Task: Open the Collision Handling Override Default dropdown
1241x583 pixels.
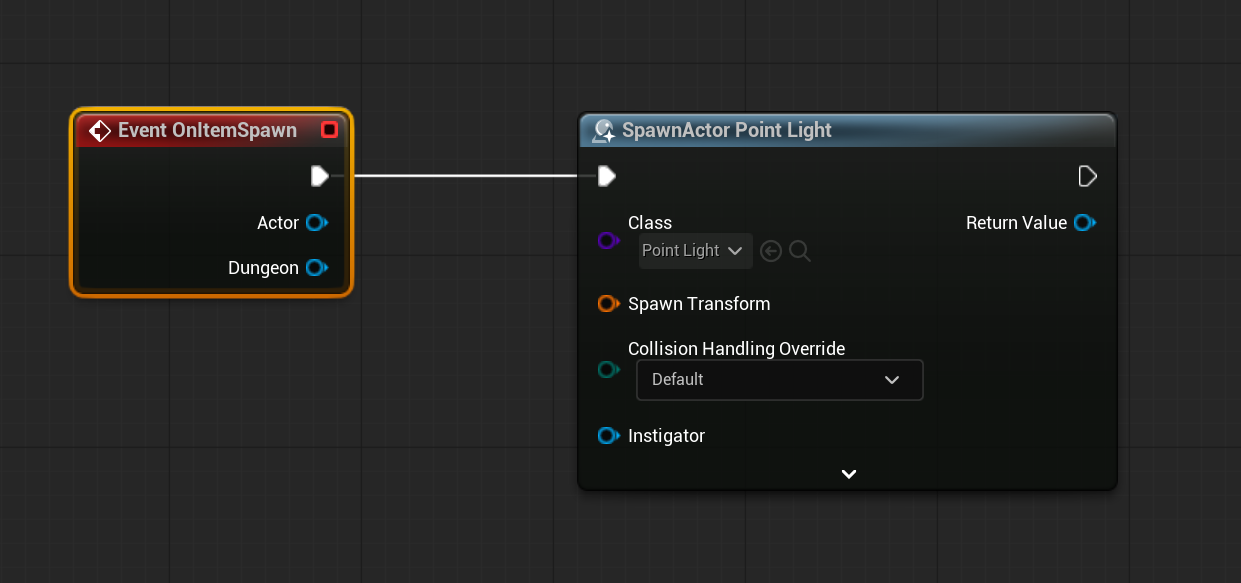Action: coord(779,380)
